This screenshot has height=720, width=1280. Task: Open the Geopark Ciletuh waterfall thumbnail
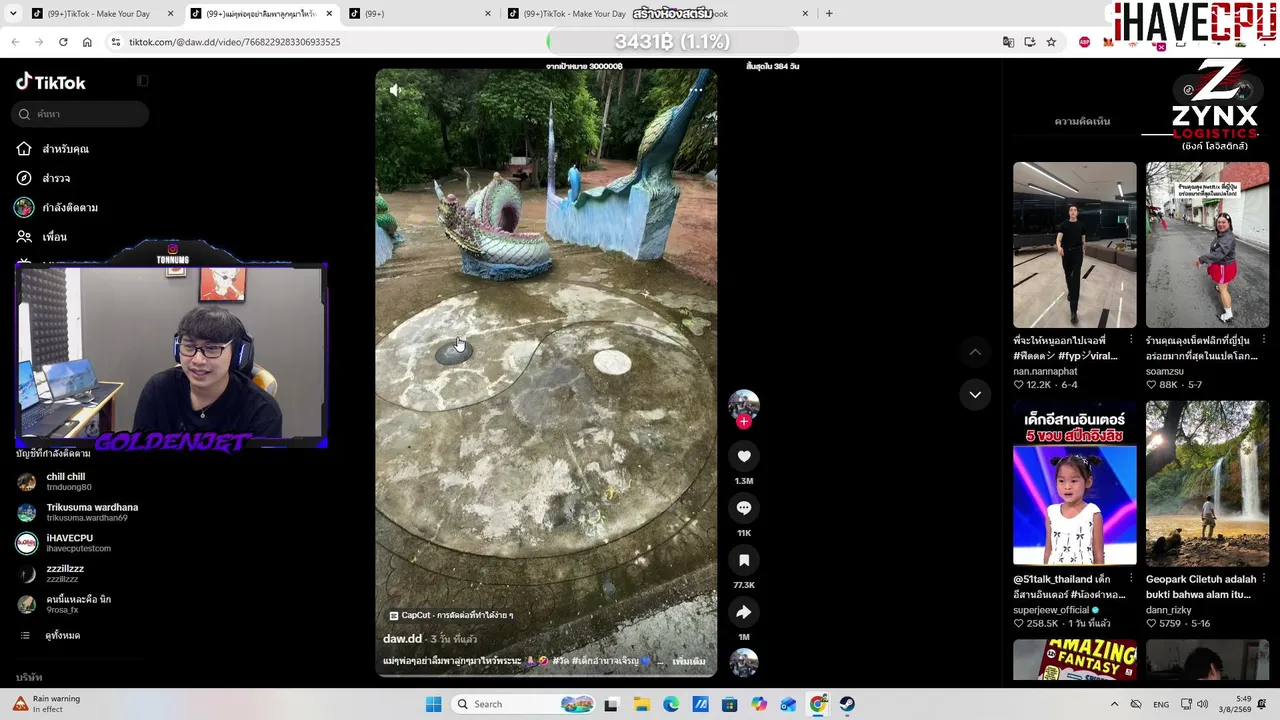pos(1207,483)
